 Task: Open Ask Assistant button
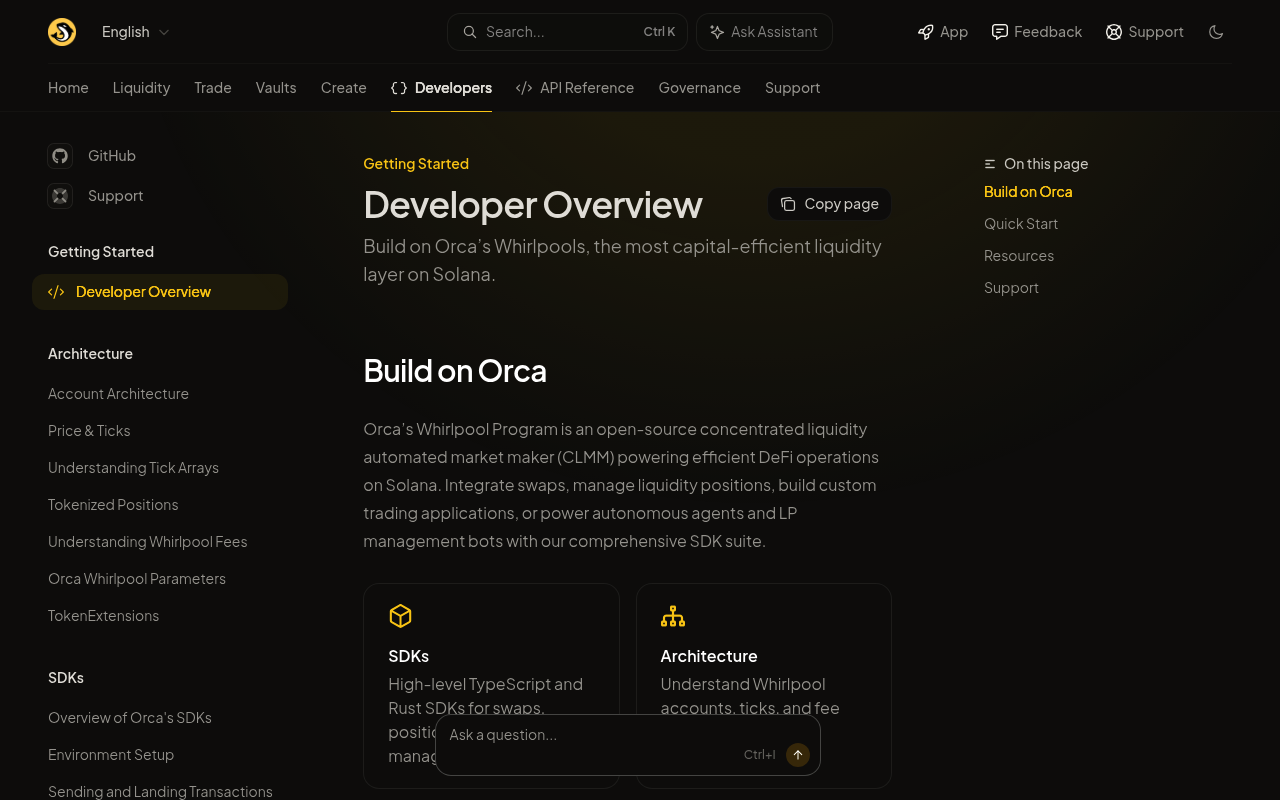[764, 32]
